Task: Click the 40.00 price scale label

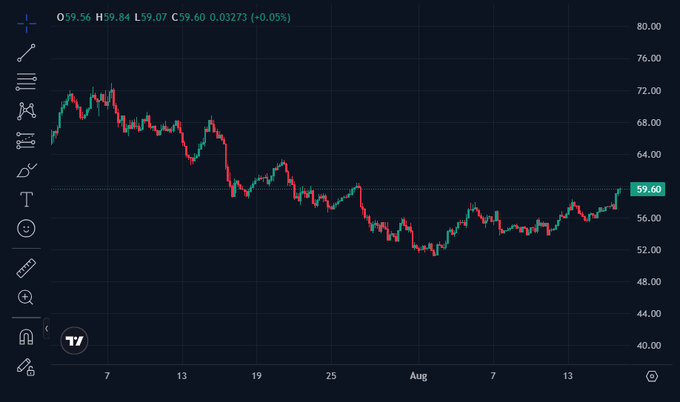Action: (649, 346)
